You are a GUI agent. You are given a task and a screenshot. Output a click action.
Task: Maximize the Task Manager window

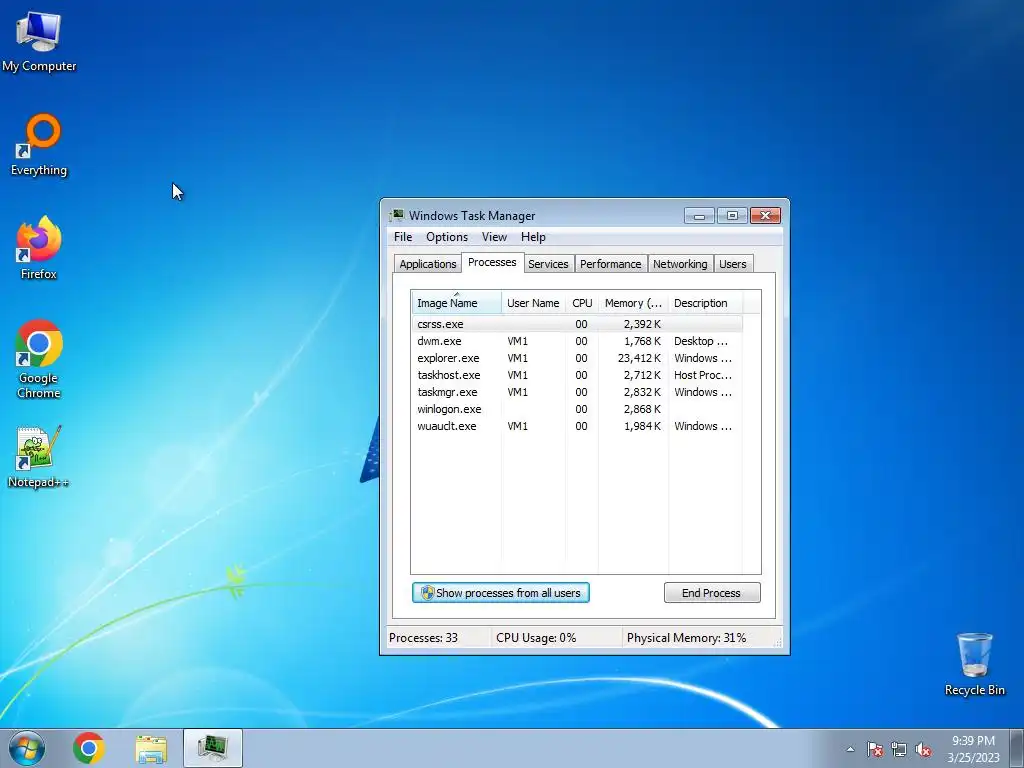tap(732, 216)
